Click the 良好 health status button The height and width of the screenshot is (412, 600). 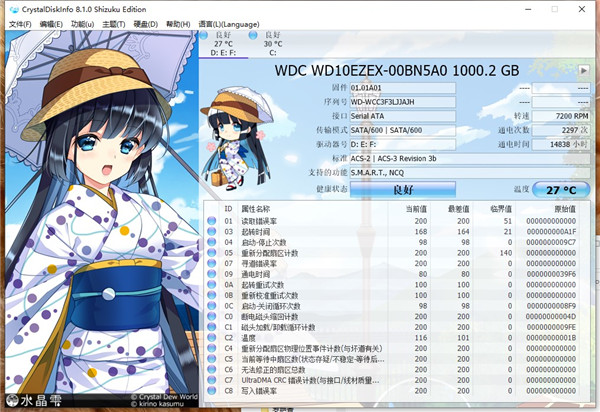click(x=403, y=189)
